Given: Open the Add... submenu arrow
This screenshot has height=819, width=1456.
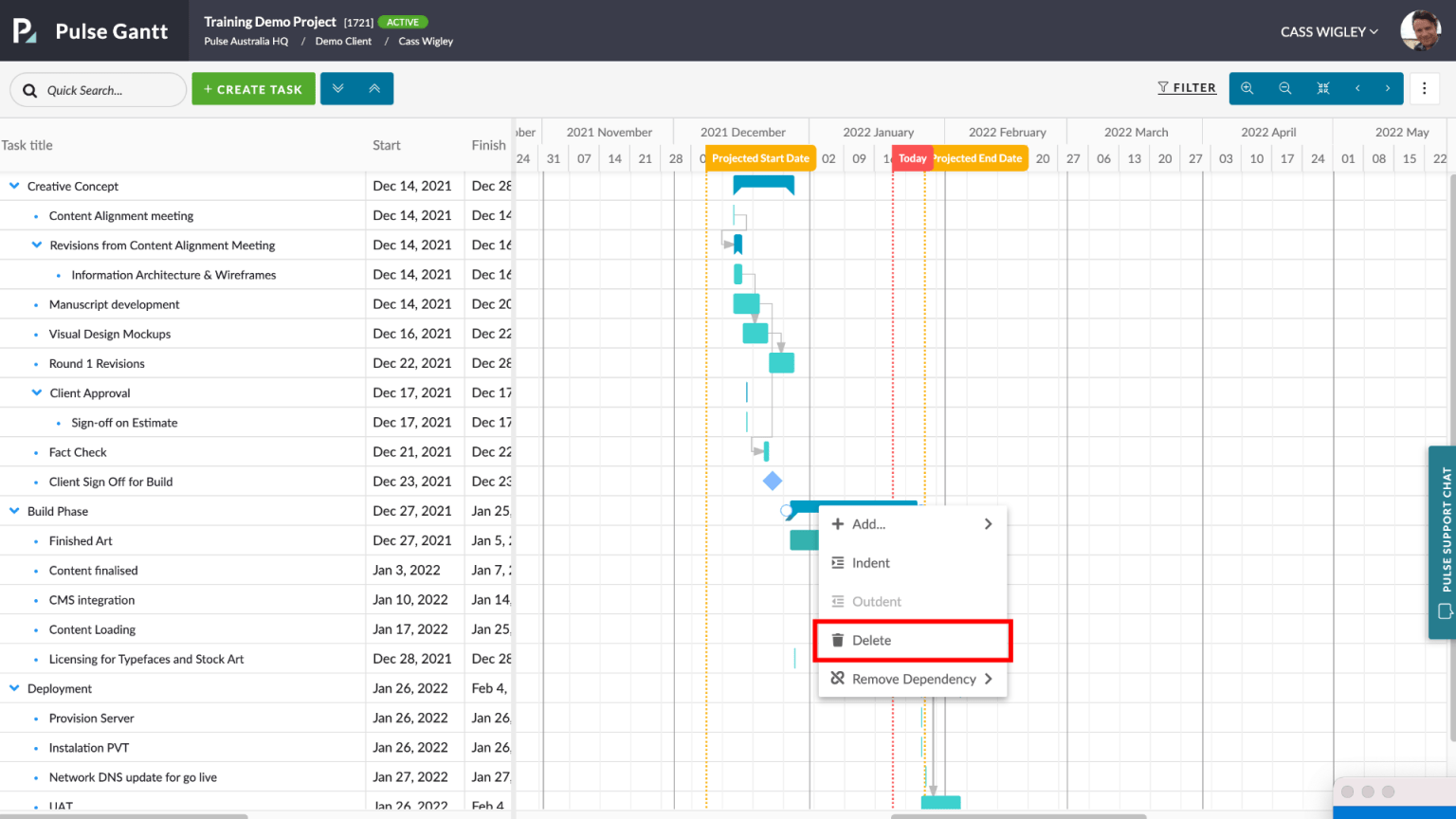Looking at the screenshot, I should 988,523.
